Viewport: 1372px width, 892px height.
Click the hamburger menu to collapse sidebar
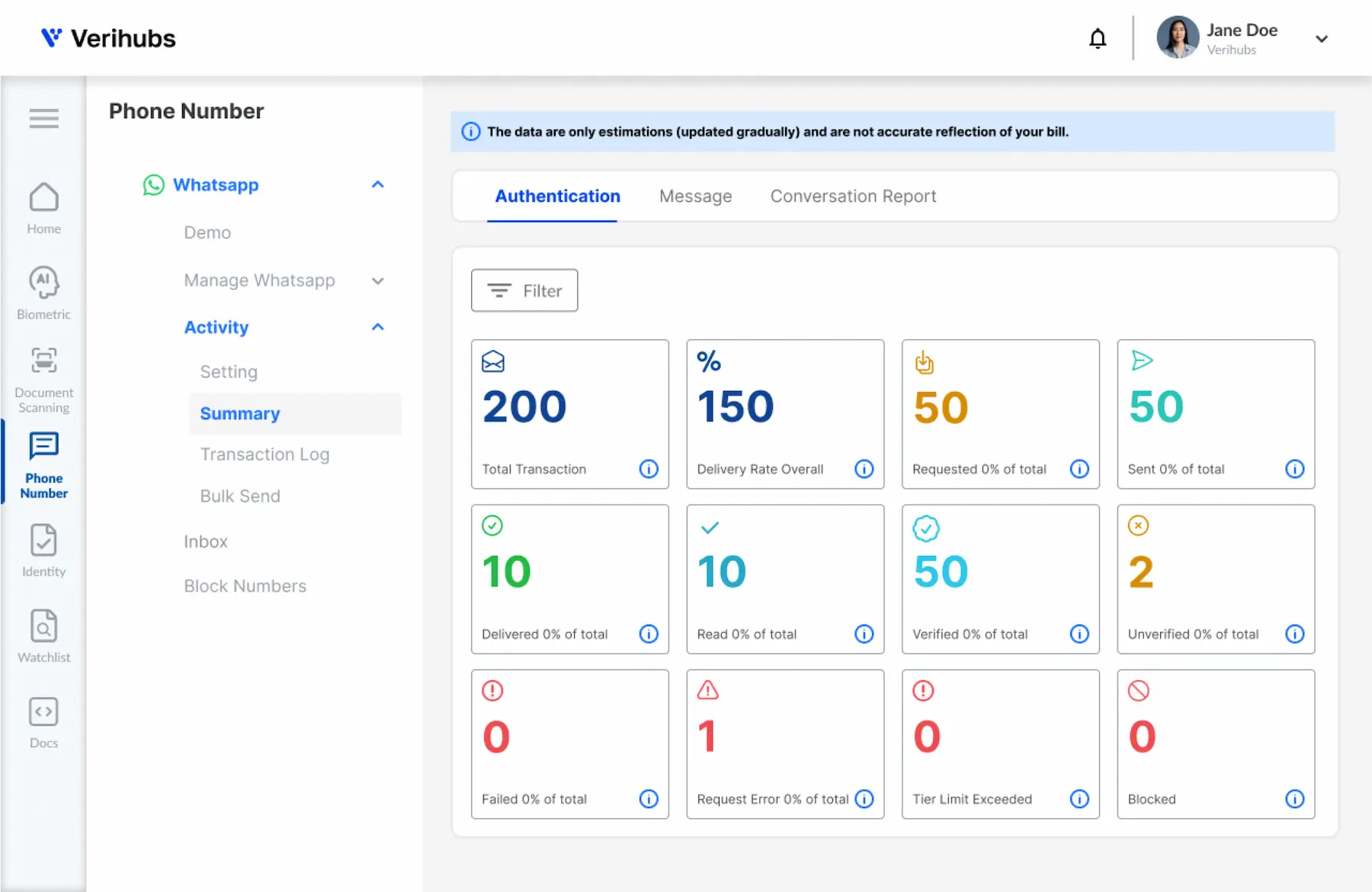pos(43,118)
